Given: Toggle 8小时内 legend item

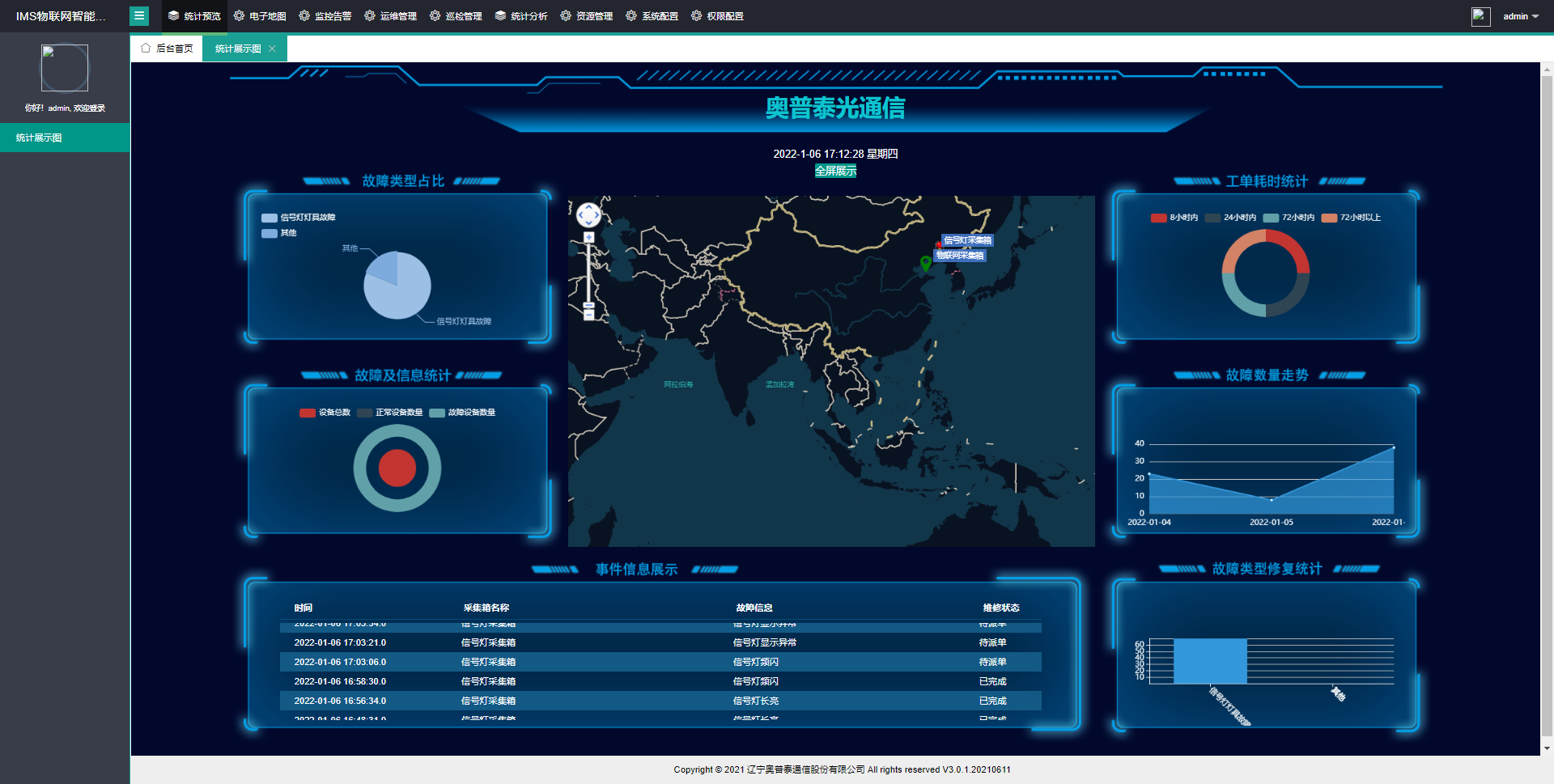Looking at the screenshot, I should pyautogui.click(x=1174, y=218).
